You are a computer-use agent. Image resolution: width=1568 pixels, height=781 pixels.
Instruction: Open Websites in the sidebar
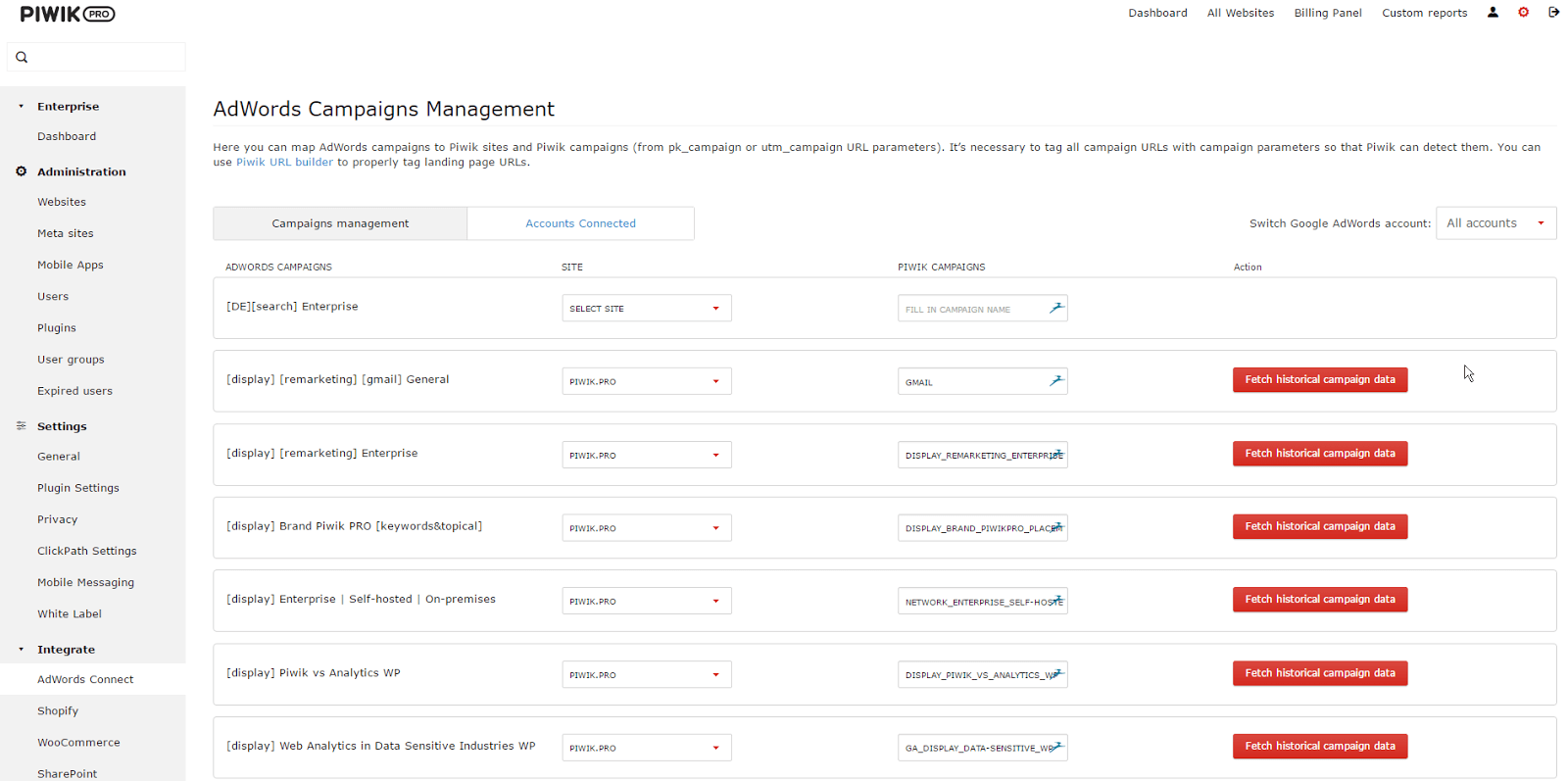(62, 202)
